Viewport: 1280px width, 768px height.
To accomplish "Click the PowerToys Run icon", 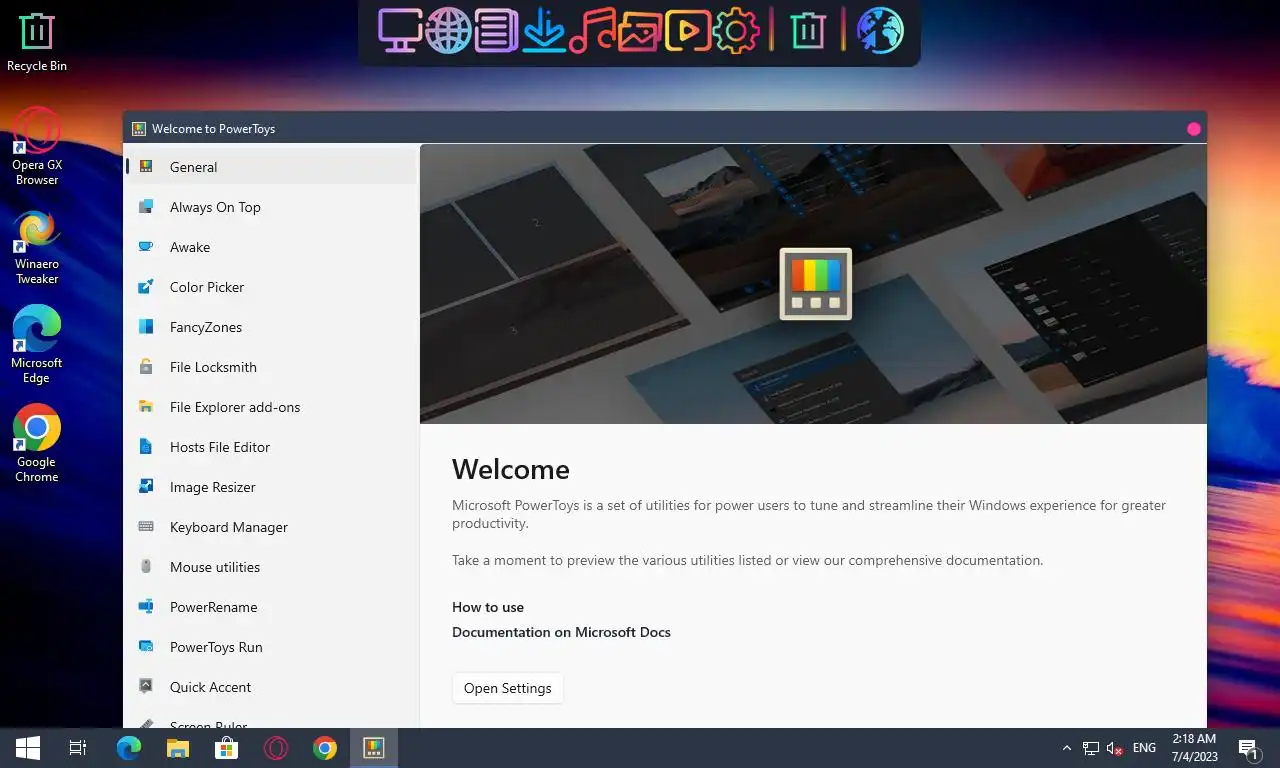I will (146, 647).
